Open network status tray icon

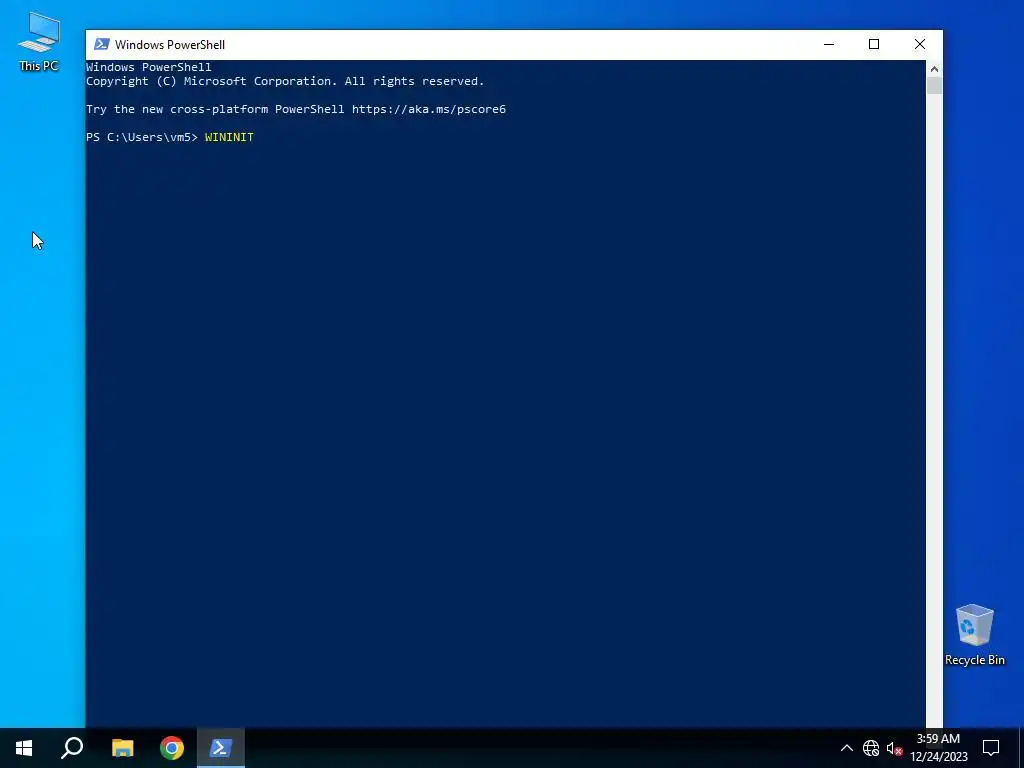point(871,748)
